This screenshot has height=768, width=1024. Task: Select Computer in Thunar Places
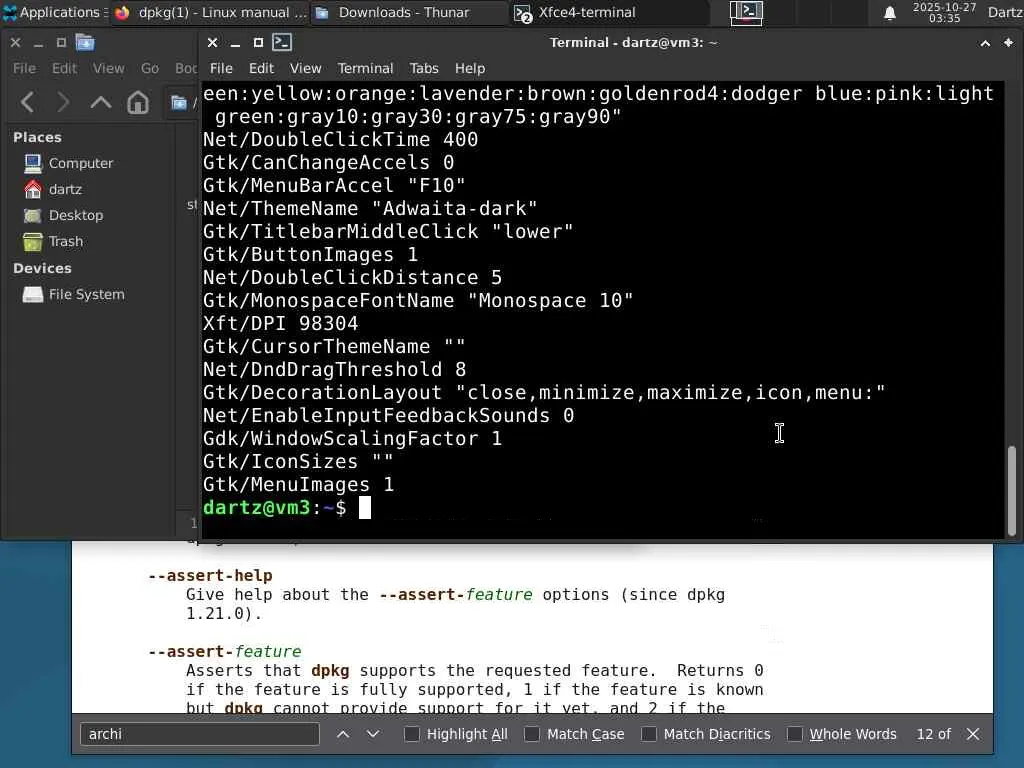tap(81, 163)
